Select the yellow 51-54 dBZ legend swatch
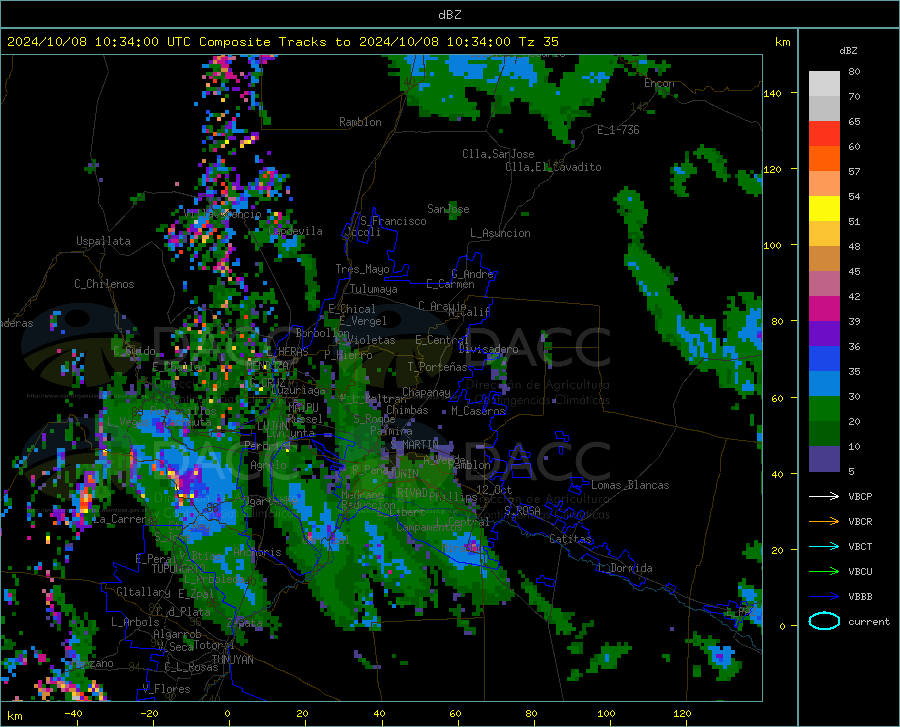Viewport: 900px width, 727px height. pyautogui.click(x=824, y=209)
